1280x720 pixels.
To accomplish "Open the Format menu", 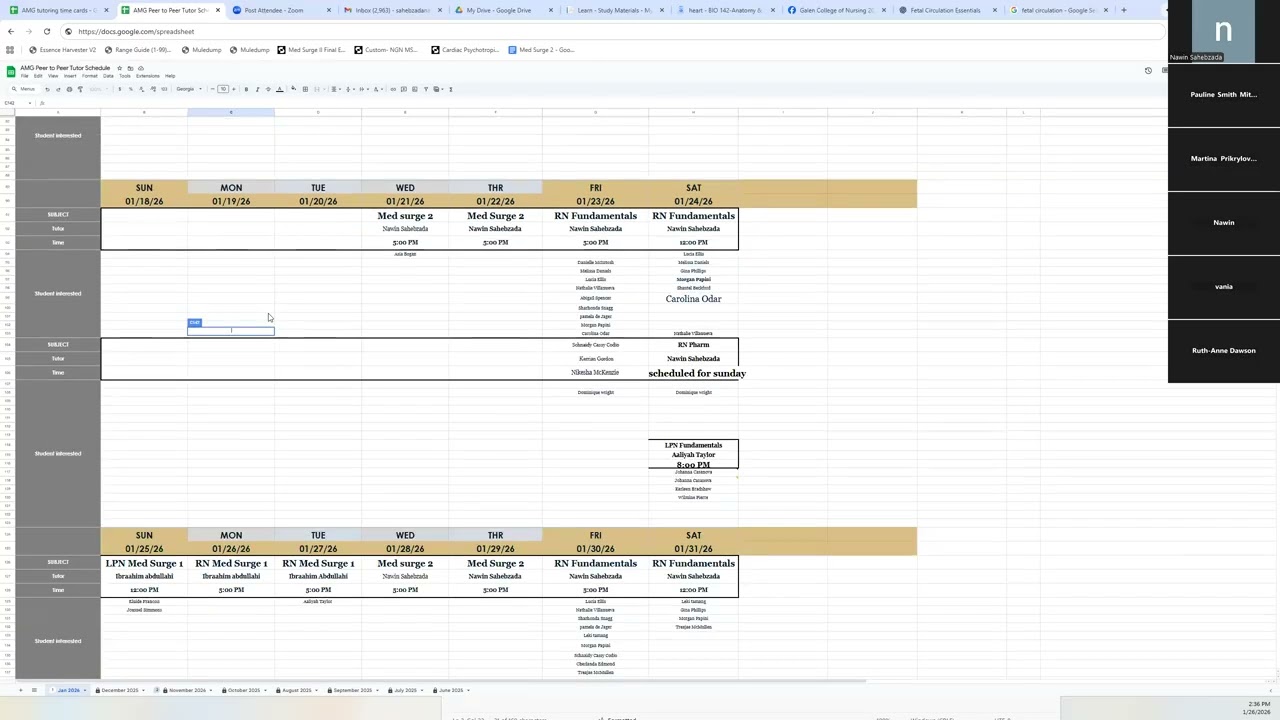I will (x=90, y=76).
